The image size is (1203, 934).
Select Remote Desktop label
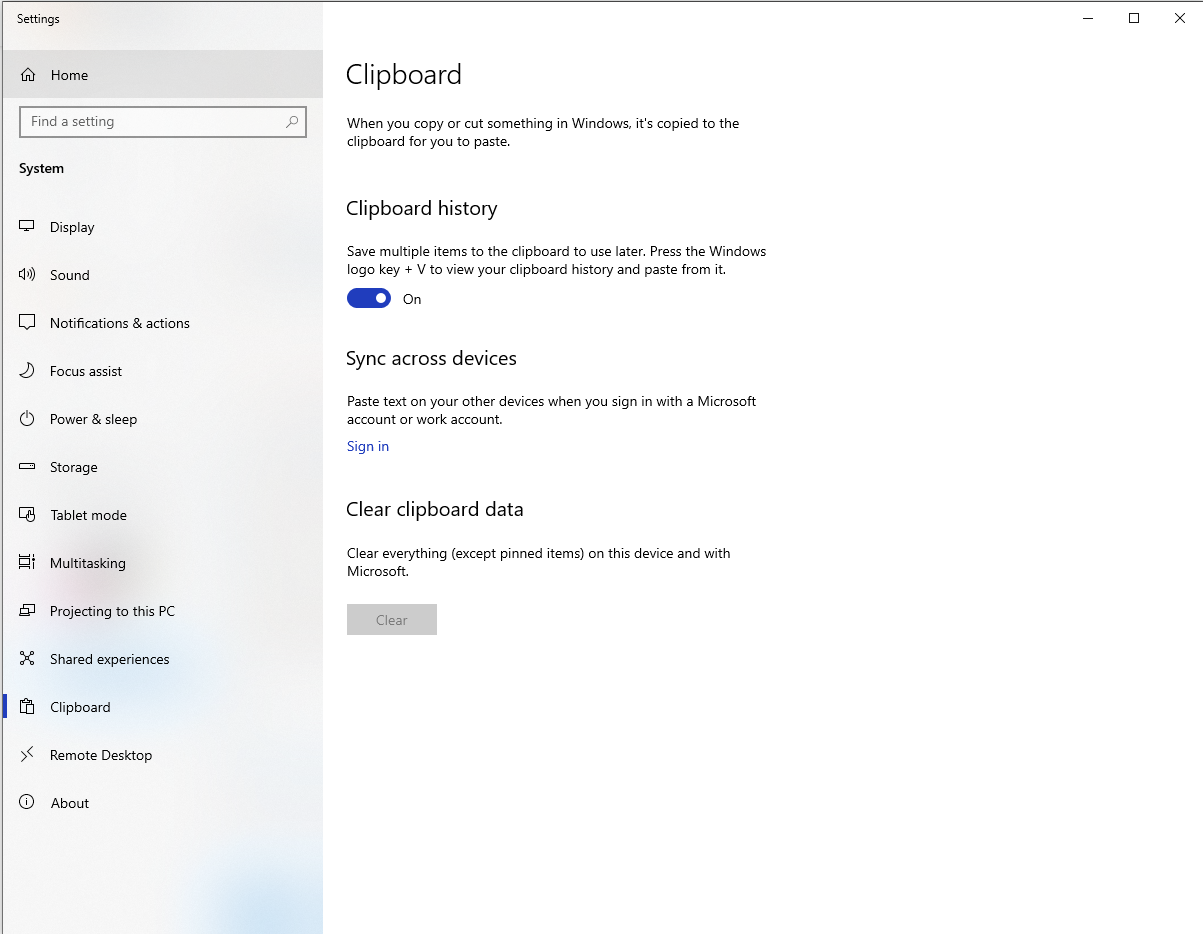tap(101, 755)
